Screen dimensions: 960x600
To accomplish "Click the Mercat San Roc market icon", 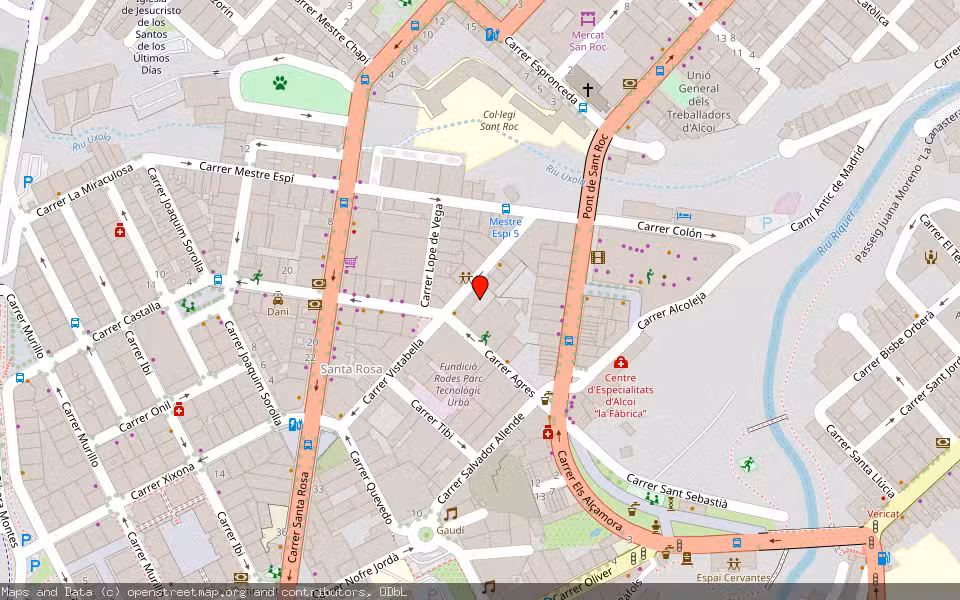I will (588, 19).
